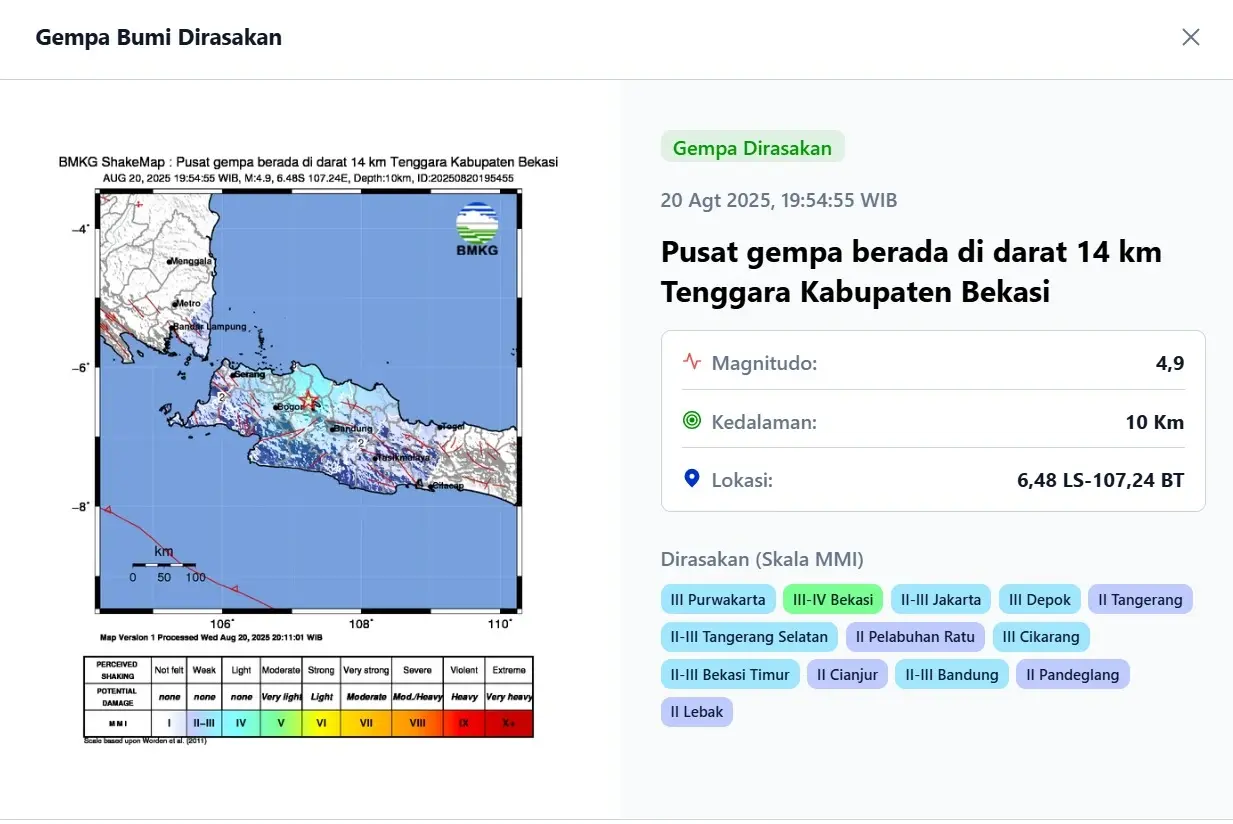Toggle the III-IV Bekasi intensity chip
1233x824 pixels.
[832, 598]
